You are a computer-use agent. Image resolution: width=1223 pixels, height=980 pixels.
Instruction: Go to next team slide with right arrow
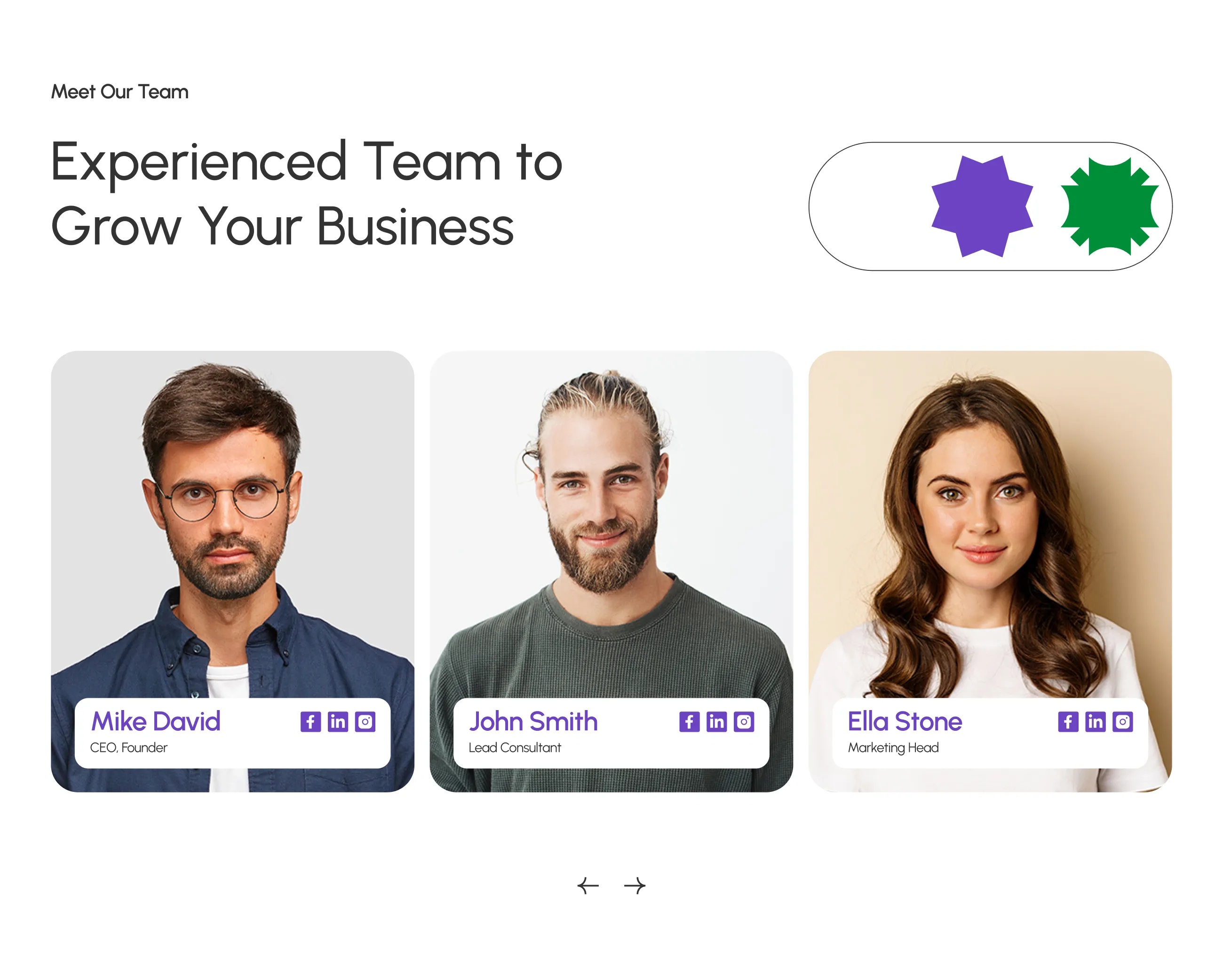(x=635, y=885)
